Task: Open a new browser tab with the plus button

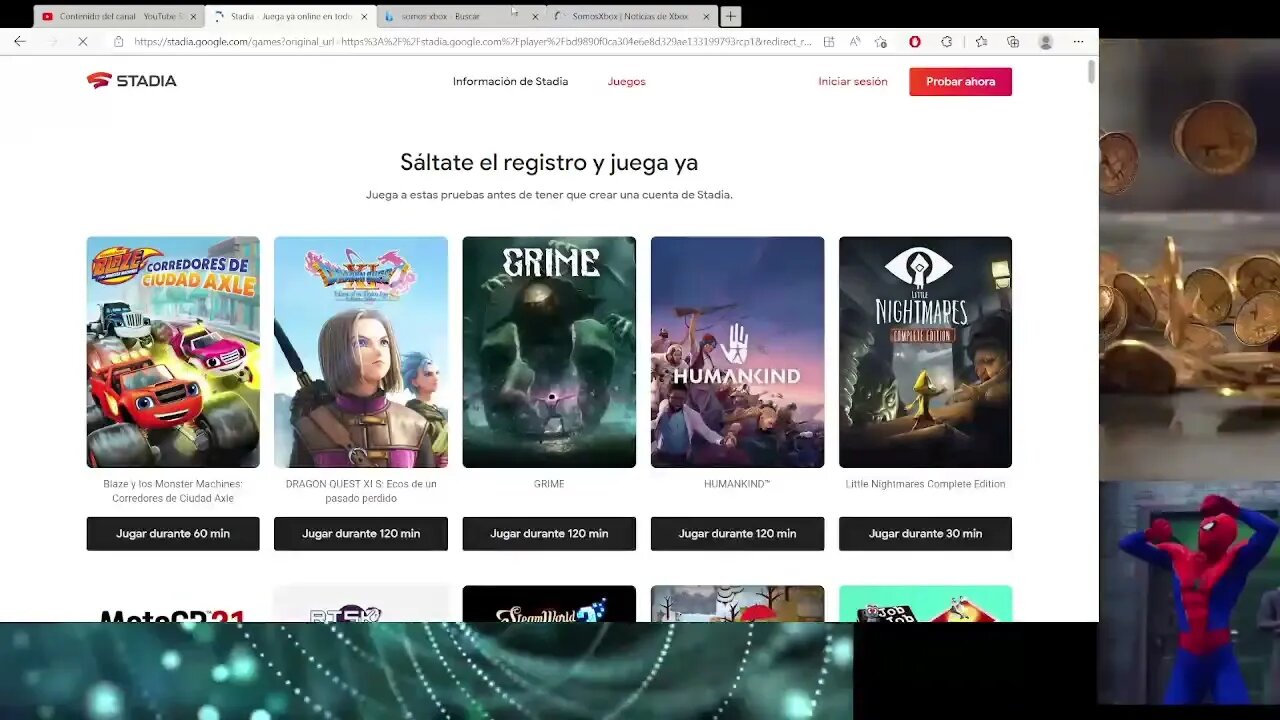Action: (731, 16)
